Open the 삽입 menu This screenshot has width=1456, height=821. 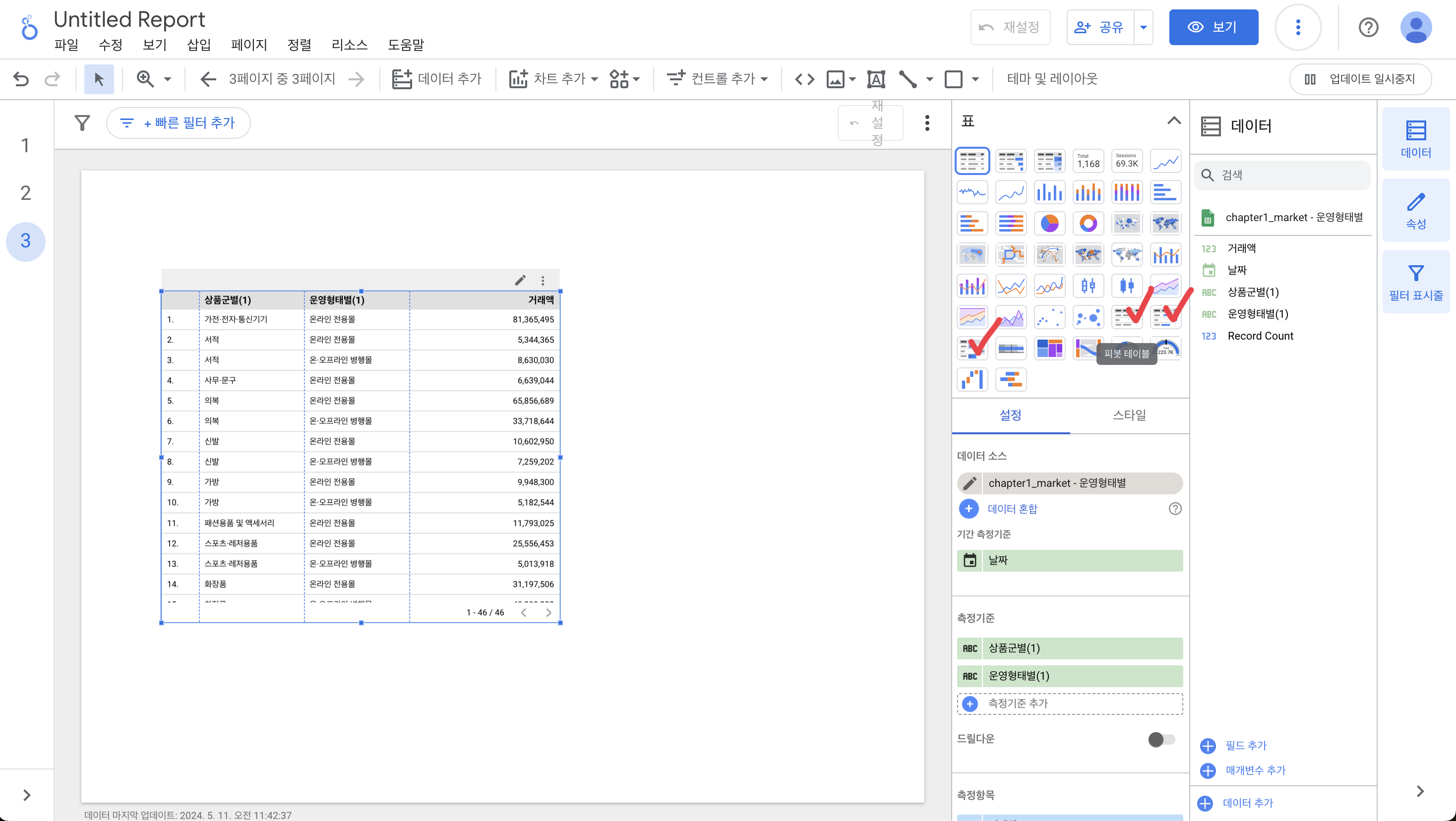click(x=198, y=45)
